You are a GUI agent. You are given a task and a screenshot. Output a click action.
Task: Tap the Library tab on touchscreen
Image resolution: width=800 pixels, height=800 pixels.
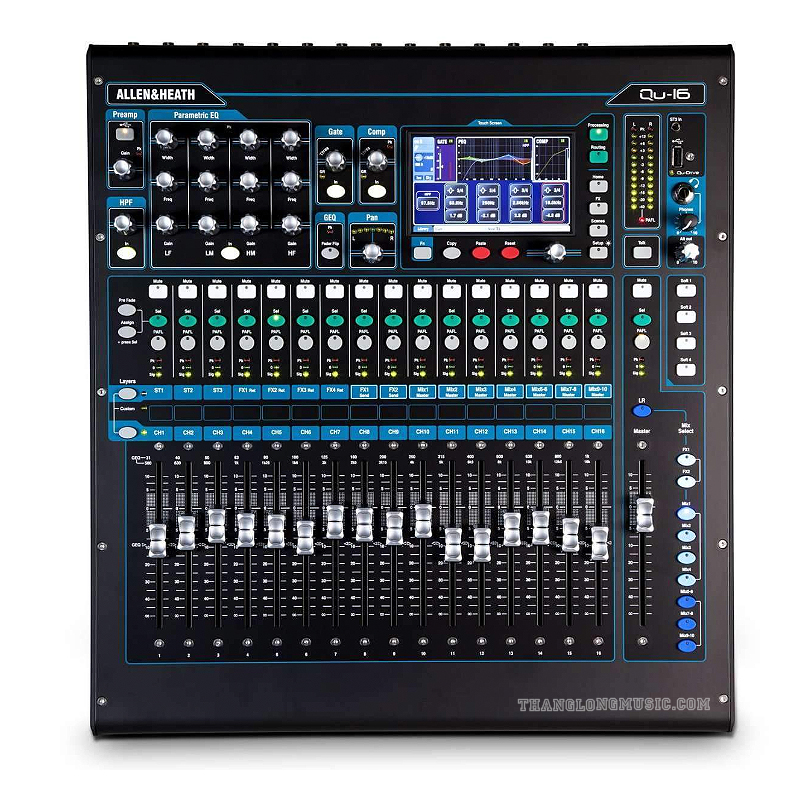pos(423,229)
